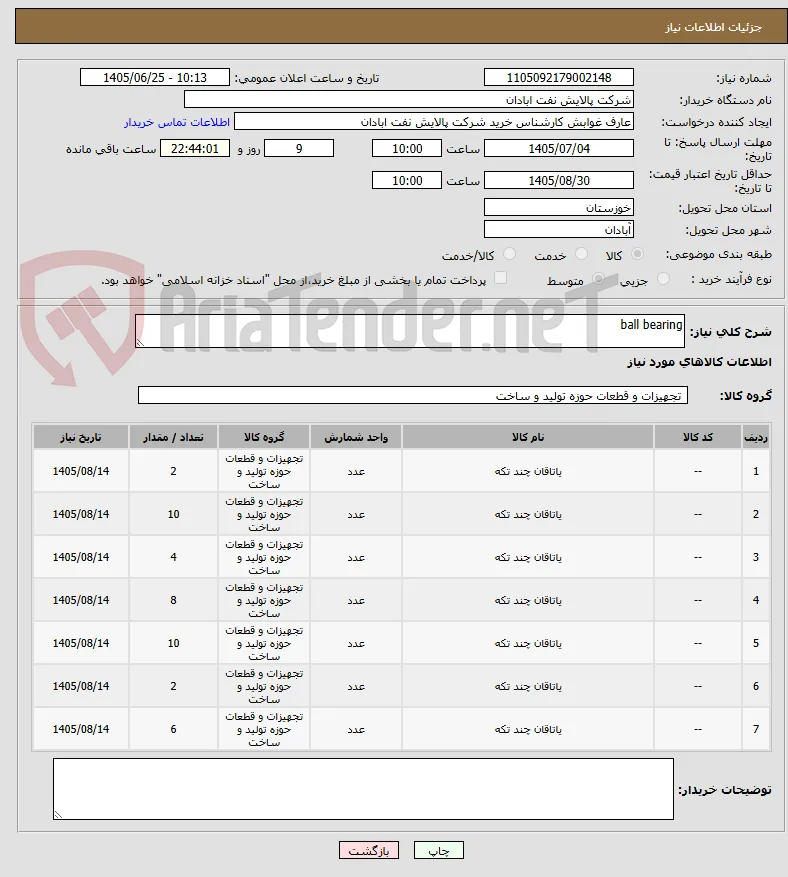
Task: Click the buyer name field شرکت پالایش نفت ابادان
Action: click(409, 100)
